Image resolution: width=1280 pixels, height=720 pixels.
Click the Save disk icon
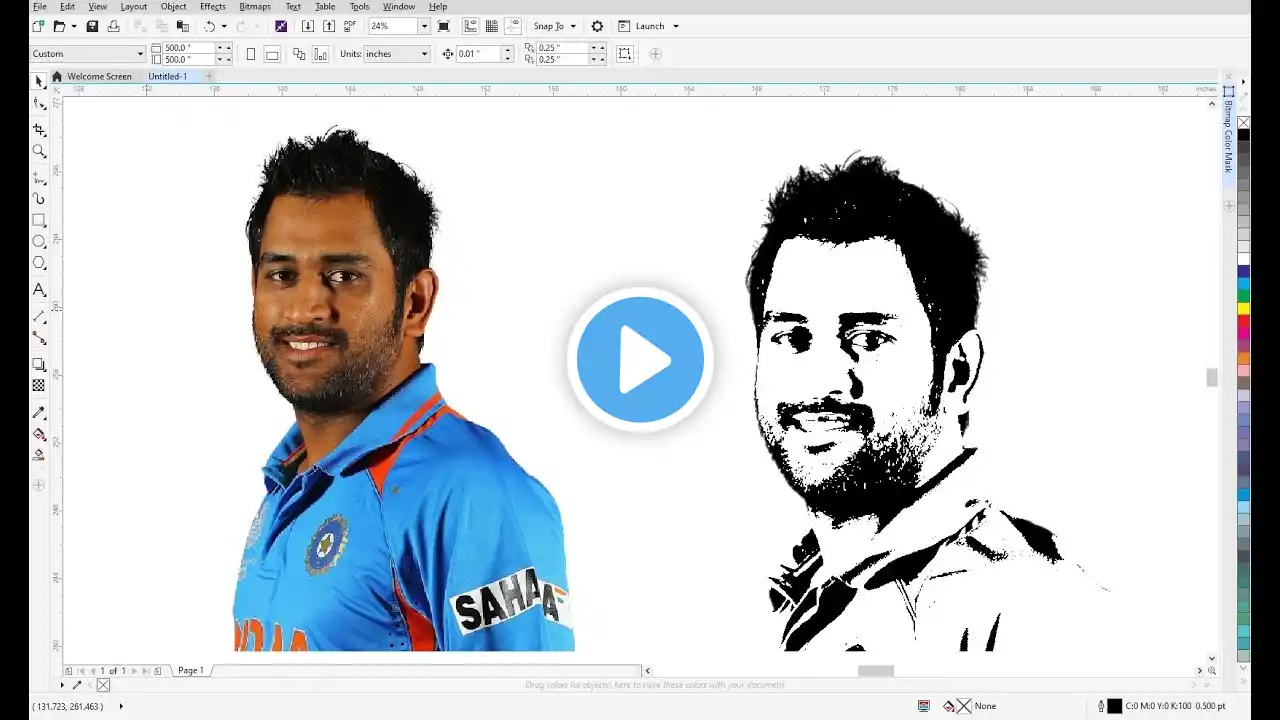click(92, 26)
